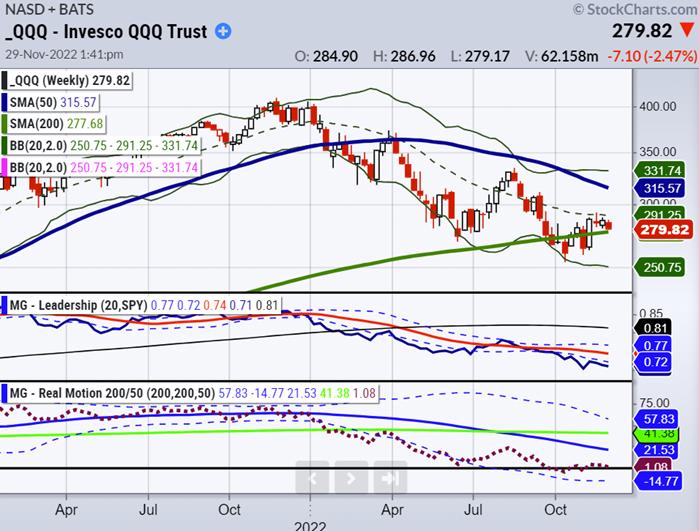The image size is (699, 531).
Task: Click the low value 279.17
Action: pyautogui.click(x=487, y=57)
